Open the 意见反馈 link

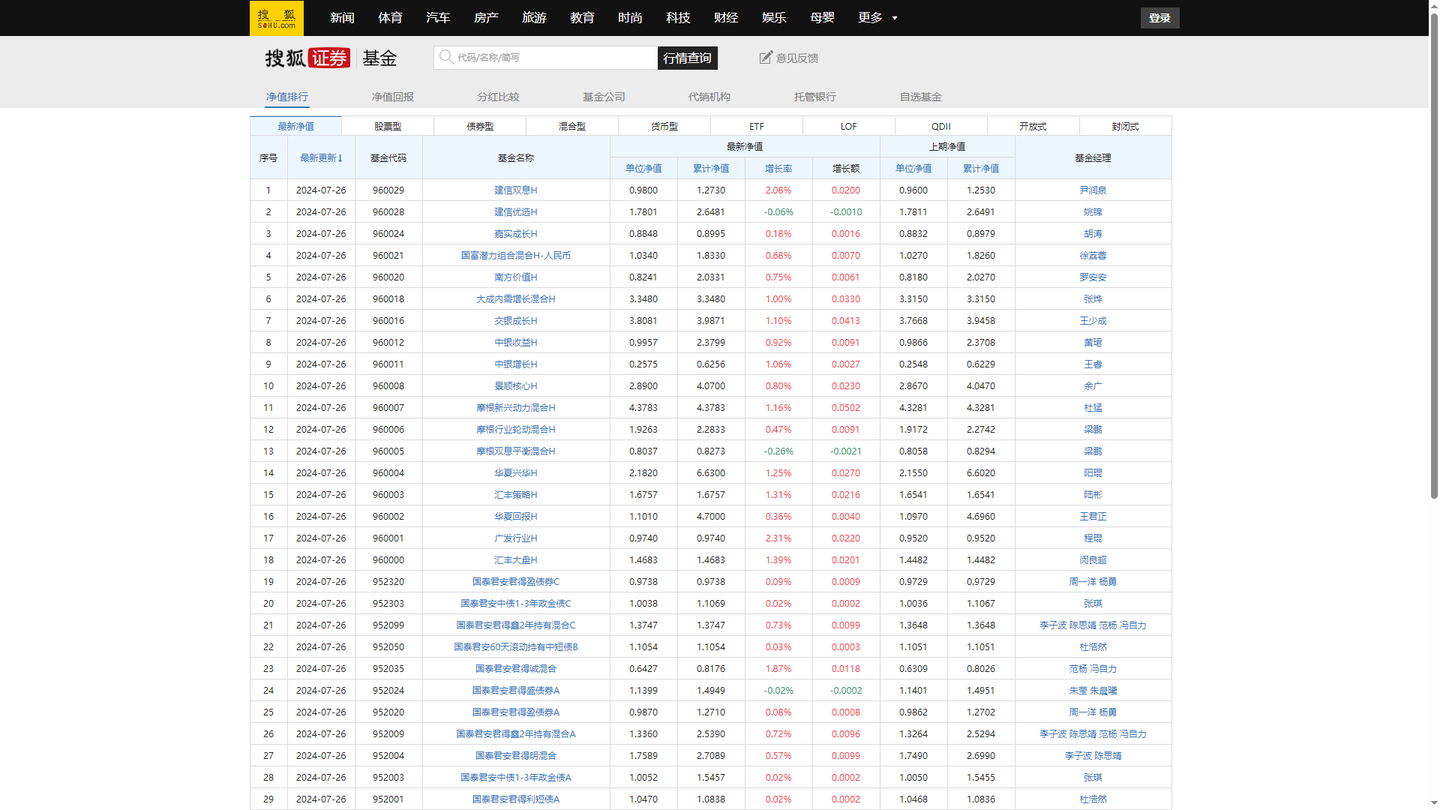797,58
